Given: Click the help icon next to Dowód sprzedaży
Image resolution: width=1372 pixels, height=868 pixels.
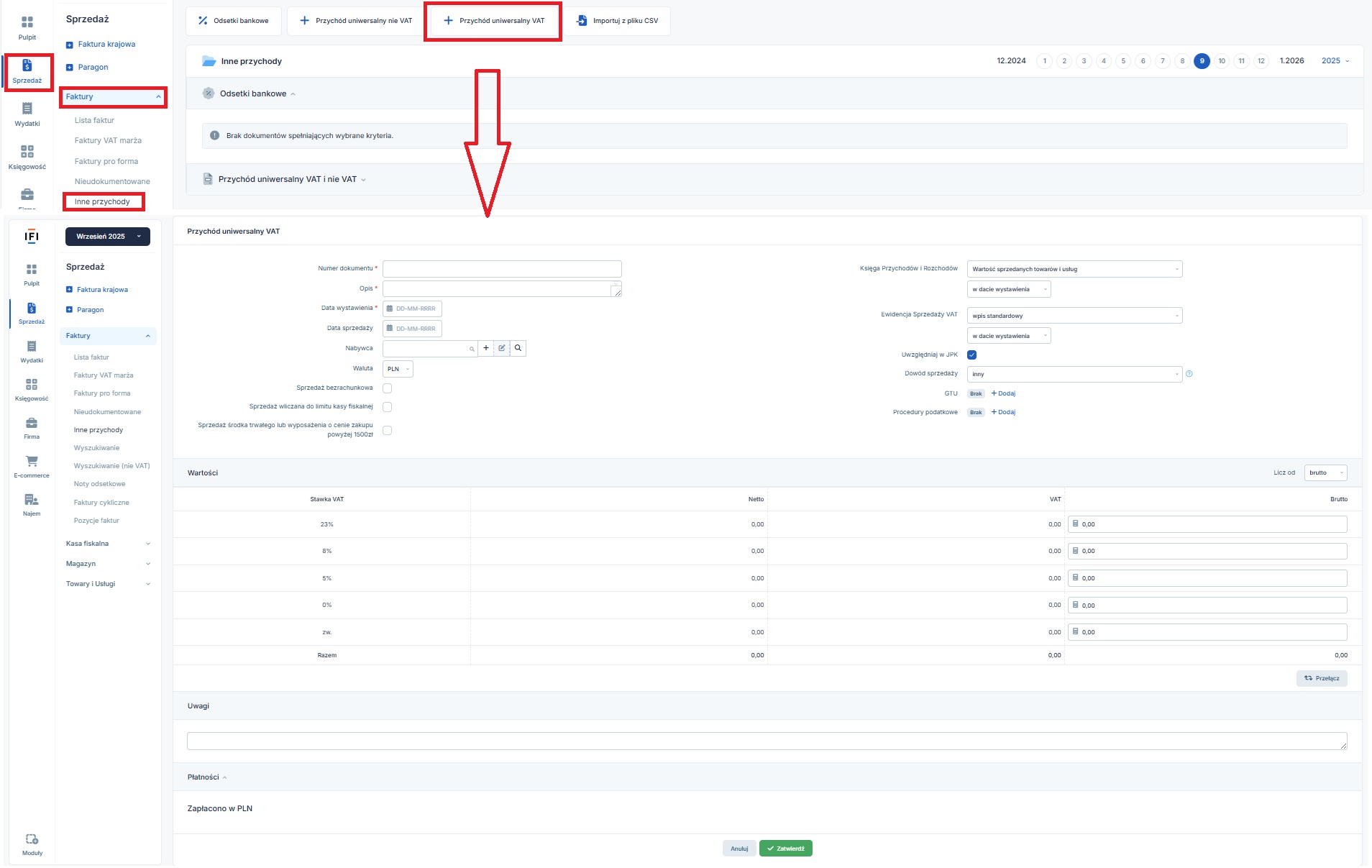Looking at the screenshot, I should pos(1189,374).
